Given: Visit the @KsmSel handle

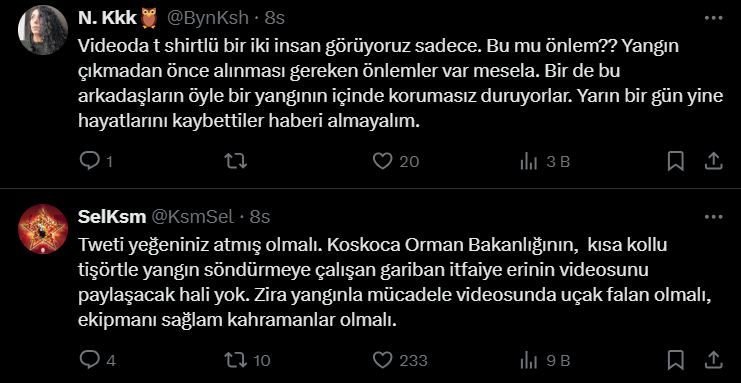Looking at the screenshot, I should (x=192, y=217).
